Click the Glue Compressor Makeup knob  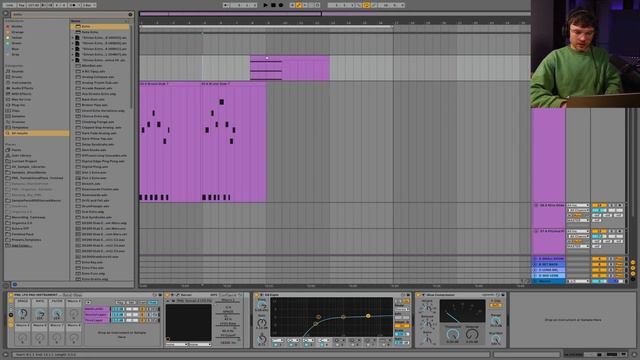(x=472, y=334)
